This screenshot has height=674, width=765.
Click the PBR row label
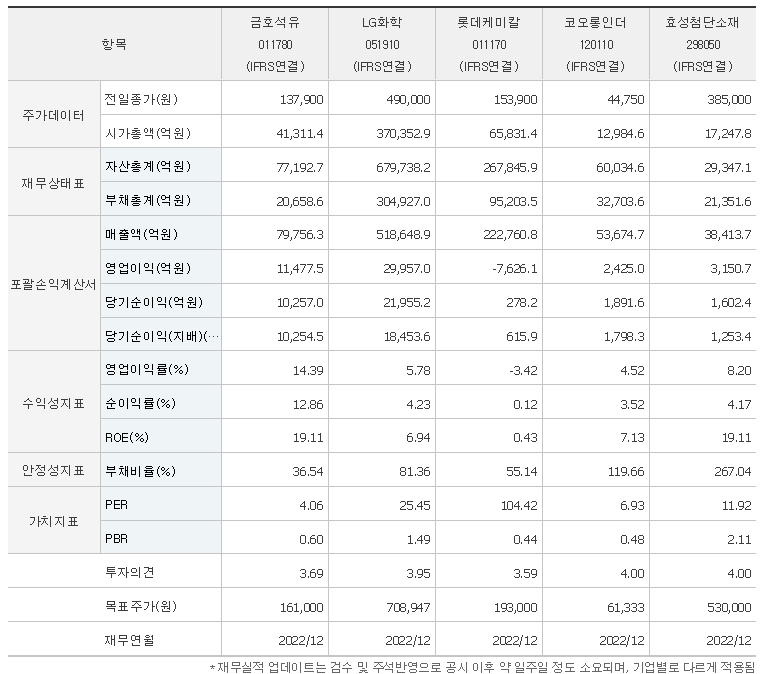pos(117,539)
